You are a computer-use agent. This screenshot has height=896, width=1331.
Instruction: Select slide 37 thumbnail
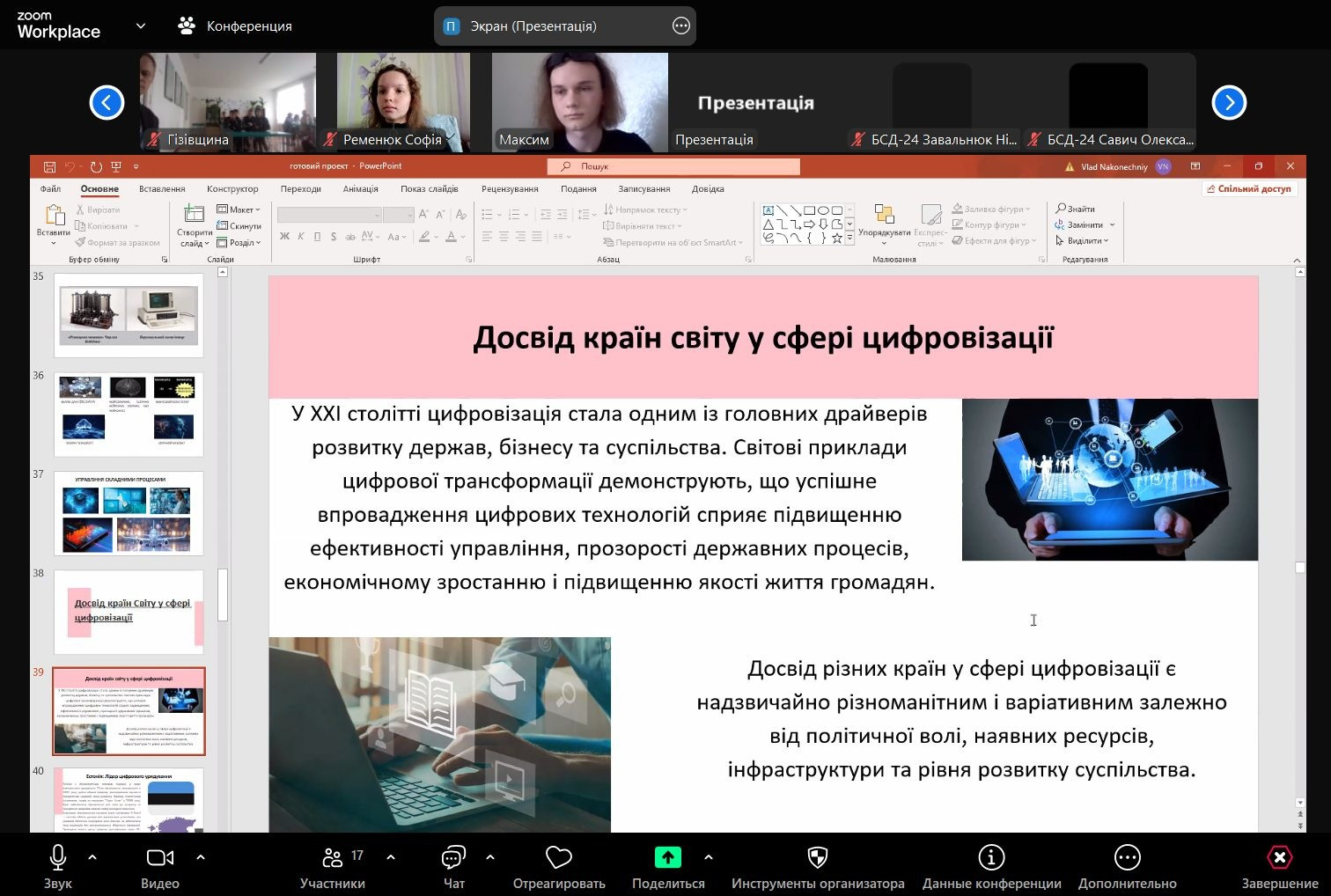click(129, 513)
